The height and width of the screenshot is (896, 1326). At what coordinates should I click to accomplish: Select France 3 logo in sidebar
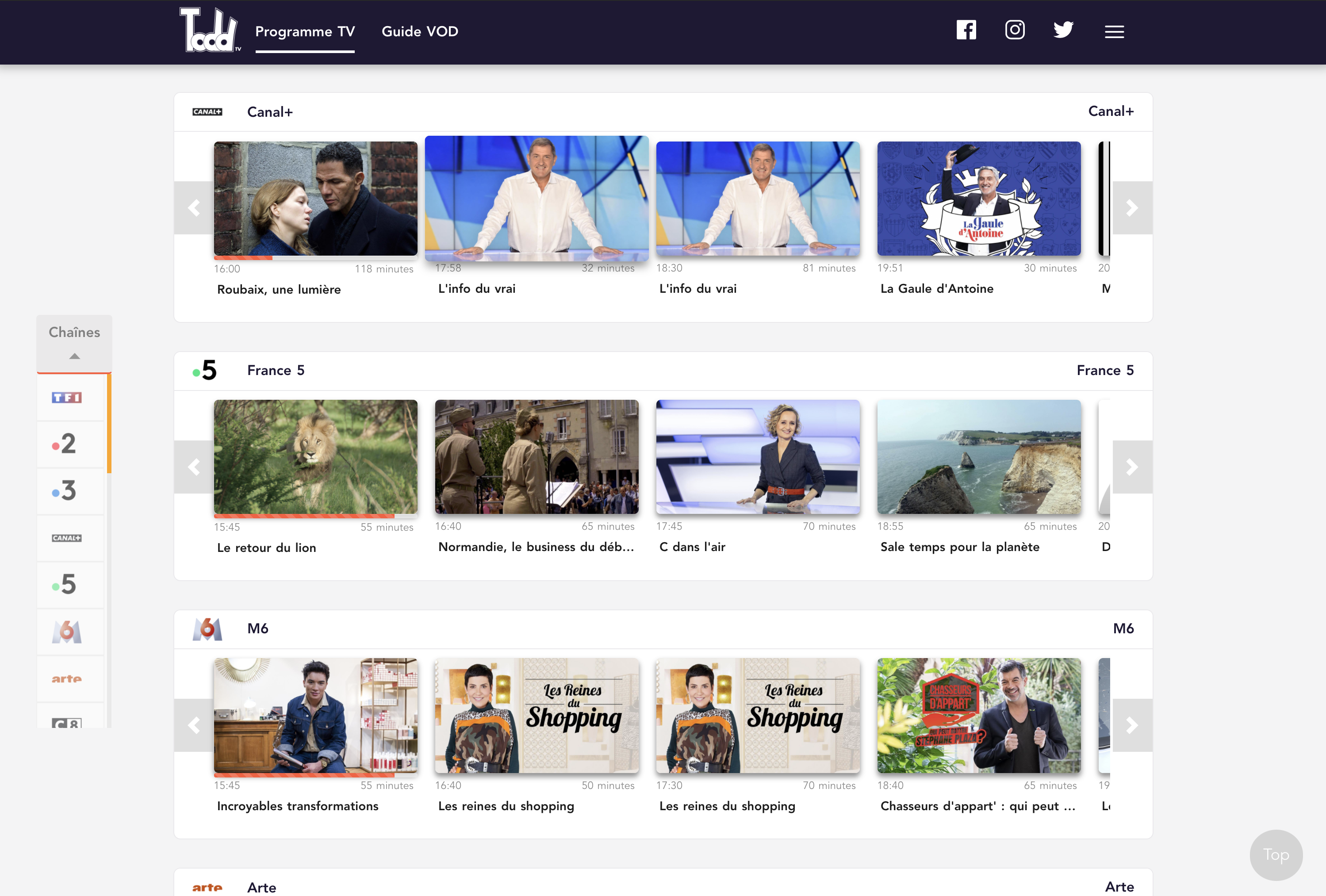67,491
